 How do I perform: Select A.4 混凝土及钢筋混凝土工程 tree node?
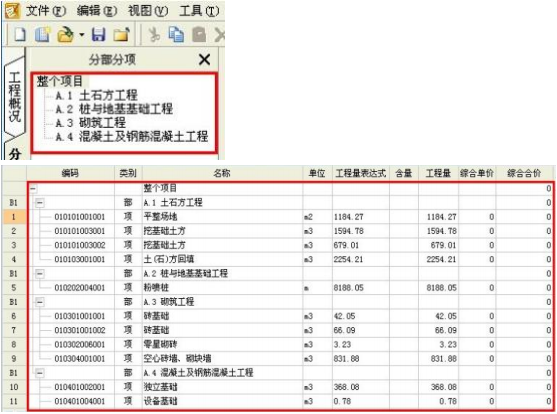point(132,136)
